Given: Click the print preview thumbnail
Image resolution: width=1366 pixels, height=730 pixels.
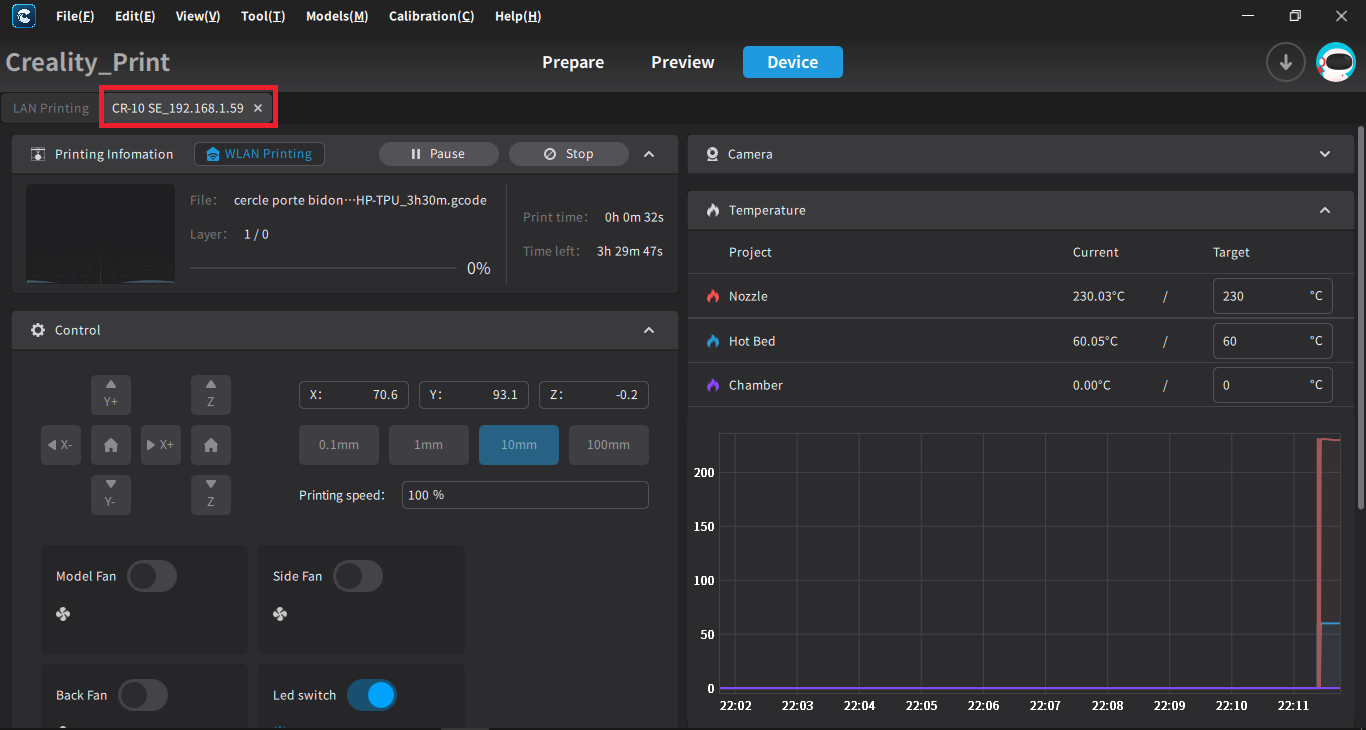Looking at the screenshot, I should click(x=100, y=234).
